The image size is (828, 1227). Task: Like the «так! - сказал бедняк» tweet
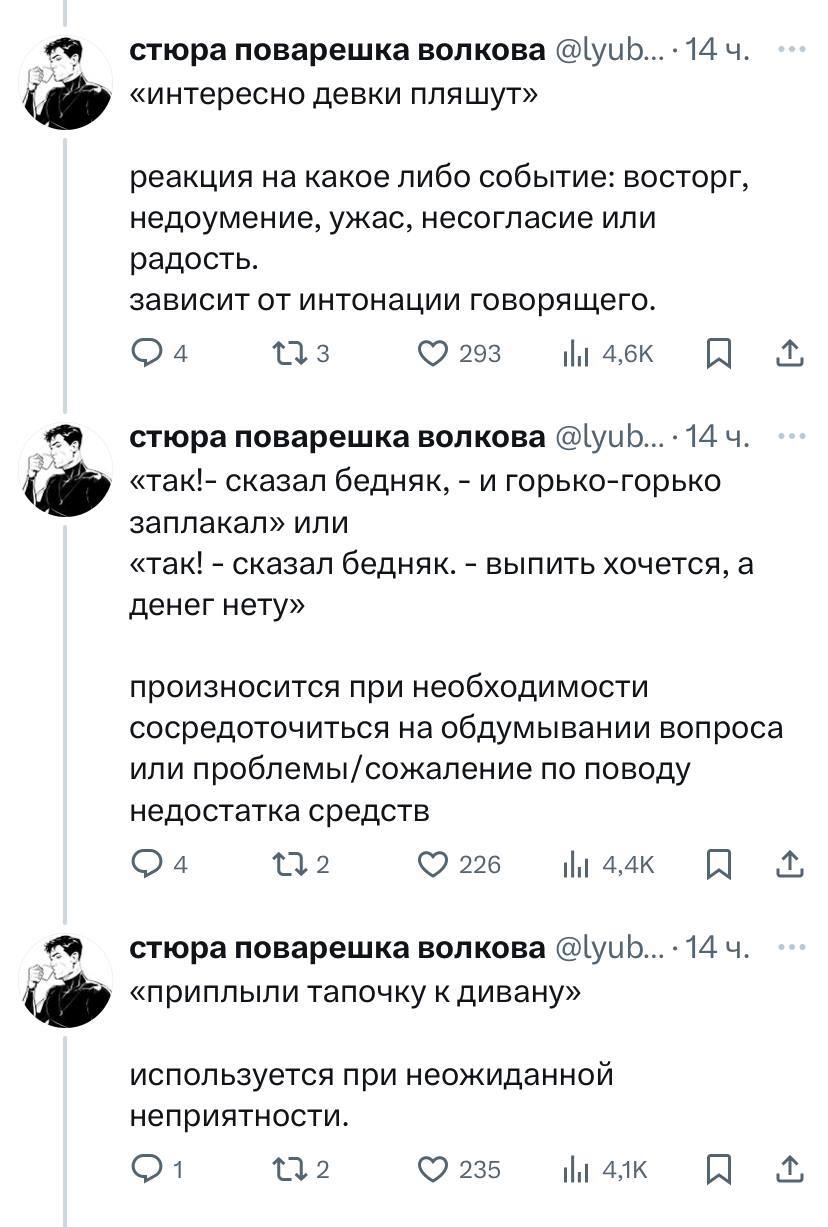click(432, 864)
